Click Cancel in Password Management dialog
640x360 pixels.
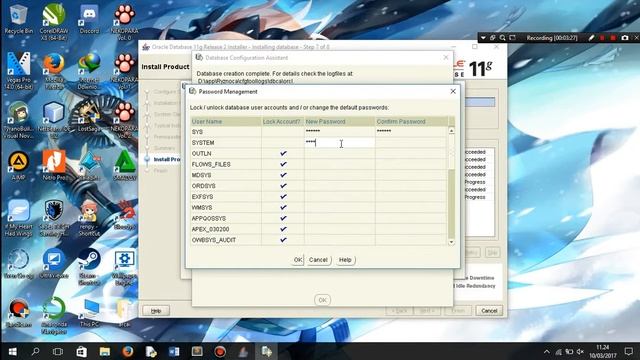click(318, 260)
